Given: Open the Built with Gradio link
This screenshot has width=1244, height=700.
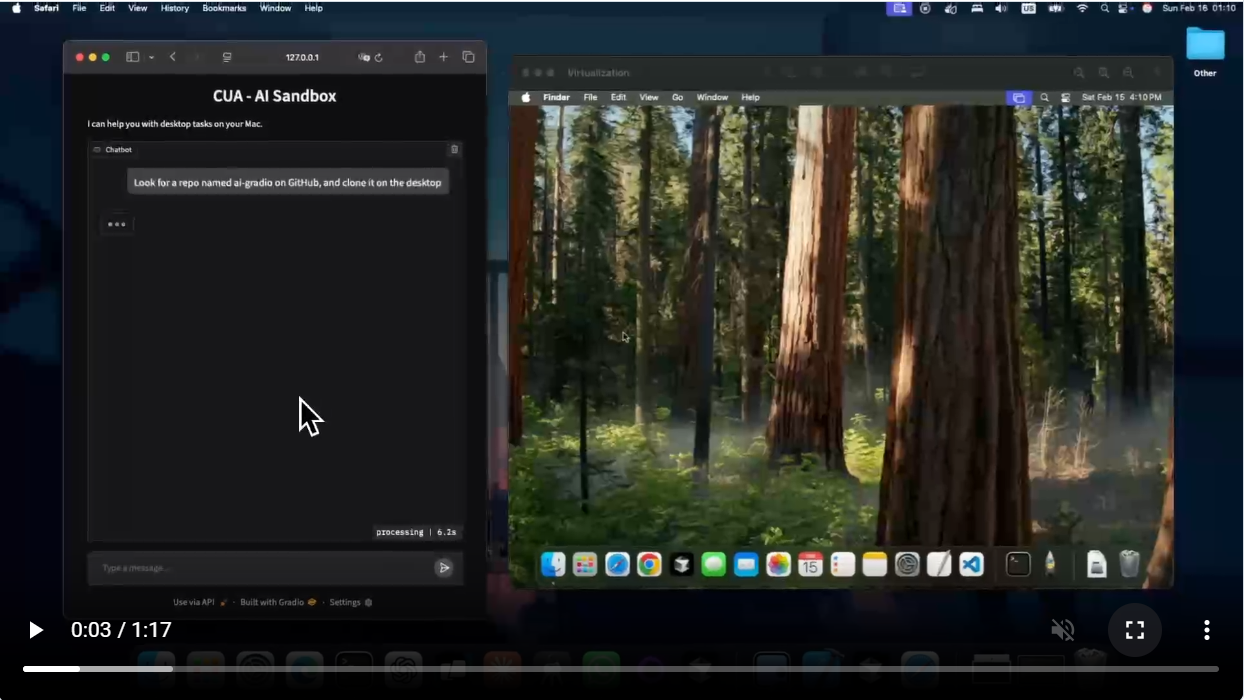Looking at the screenshot, I should click(x=278, y=602).
